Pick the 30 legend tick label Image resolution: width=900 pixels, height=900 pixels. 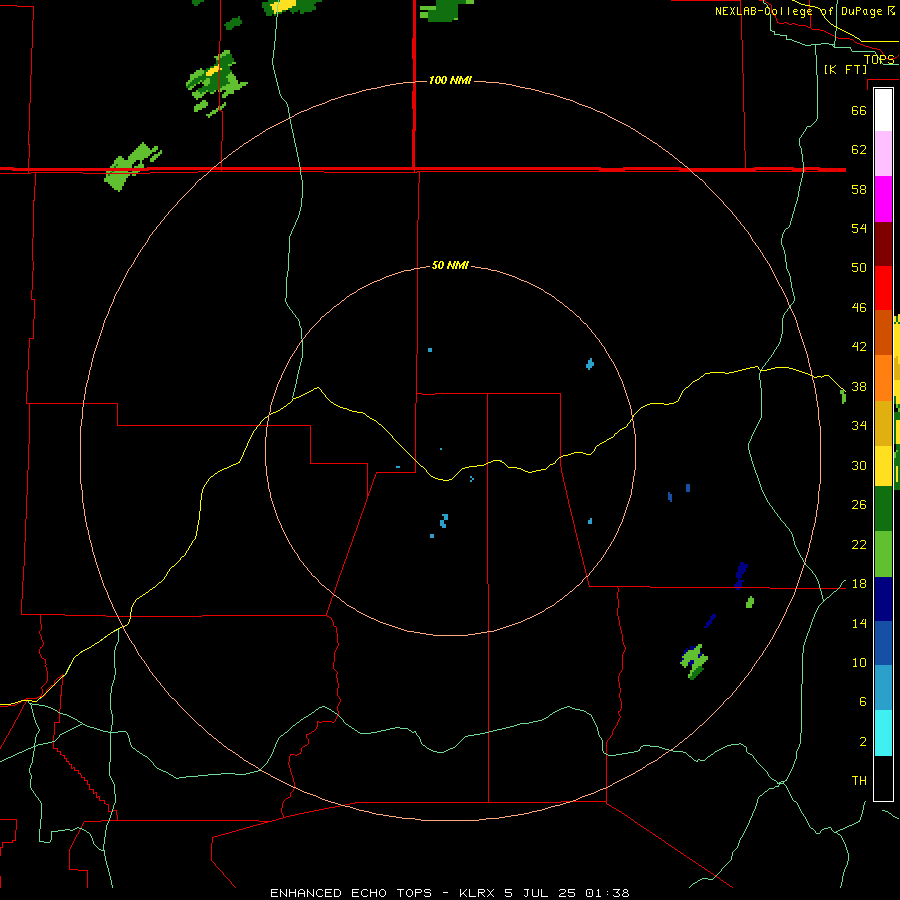point(859,465)
